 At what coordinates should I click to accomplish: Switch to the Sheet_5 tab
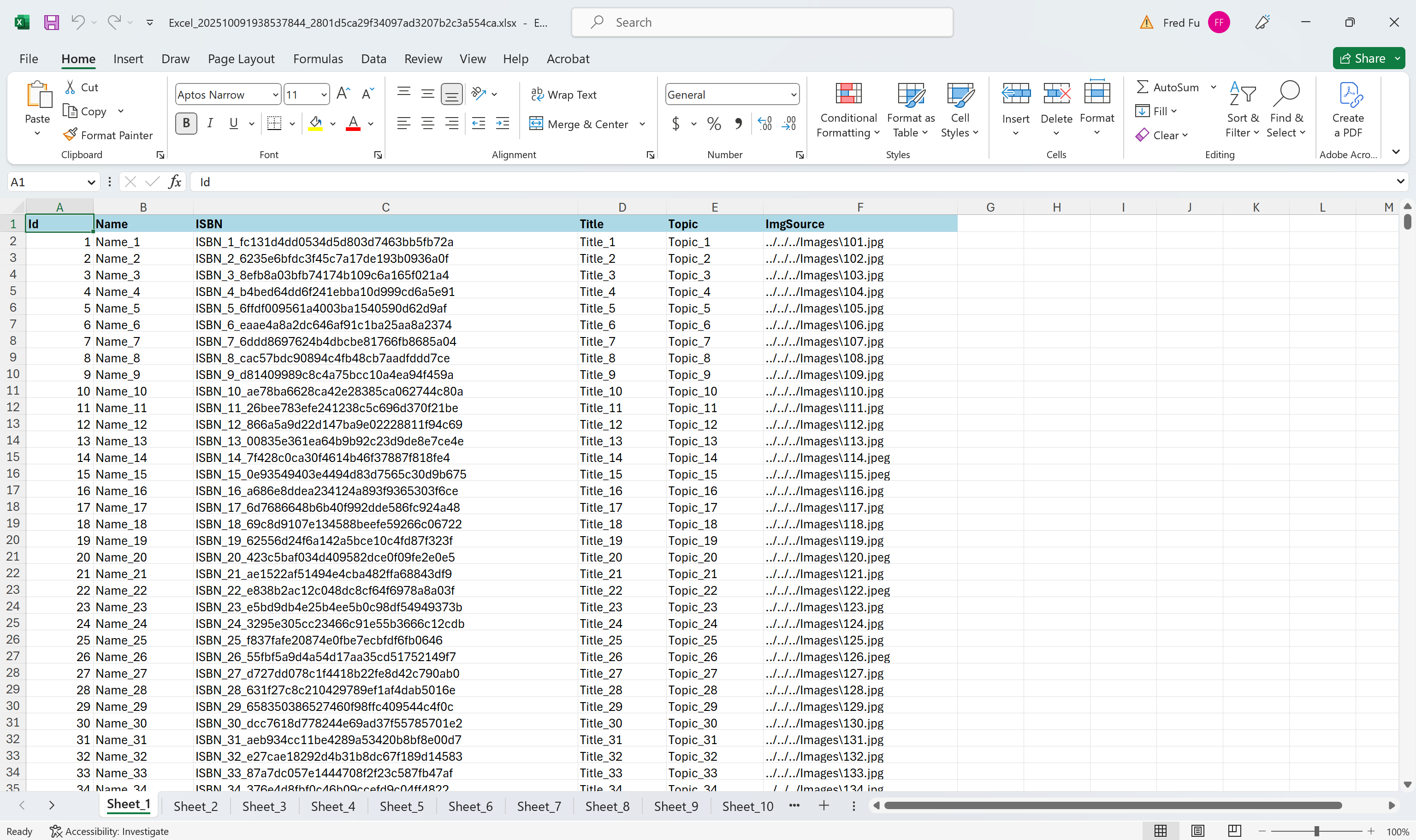coord(401,806)
